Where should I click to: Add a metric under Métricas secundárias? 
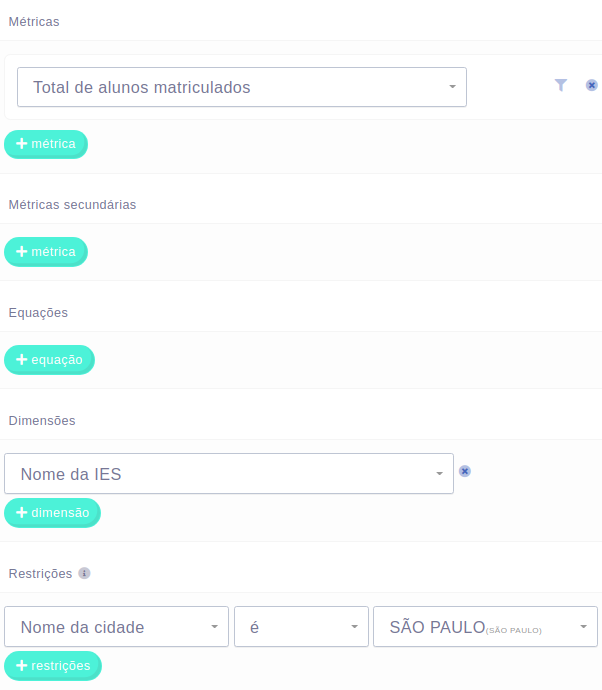click(x=46, y=252)
